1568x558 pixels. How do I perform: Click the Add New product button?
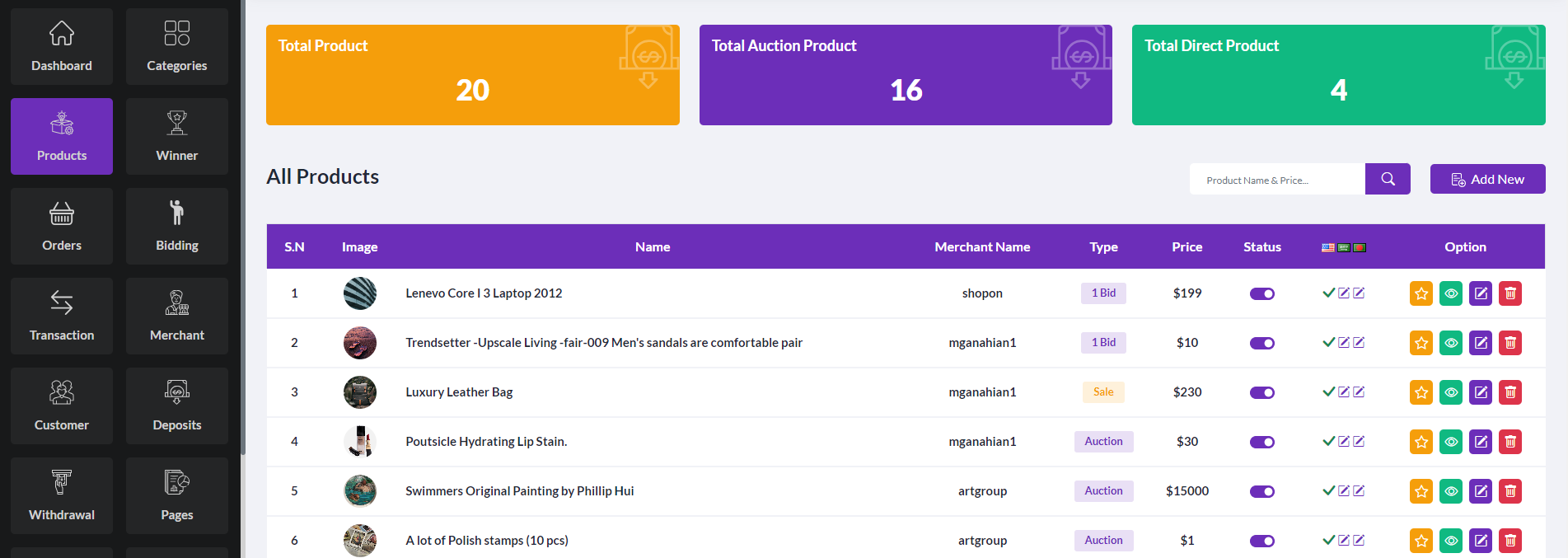click(x=1487, y=179)
